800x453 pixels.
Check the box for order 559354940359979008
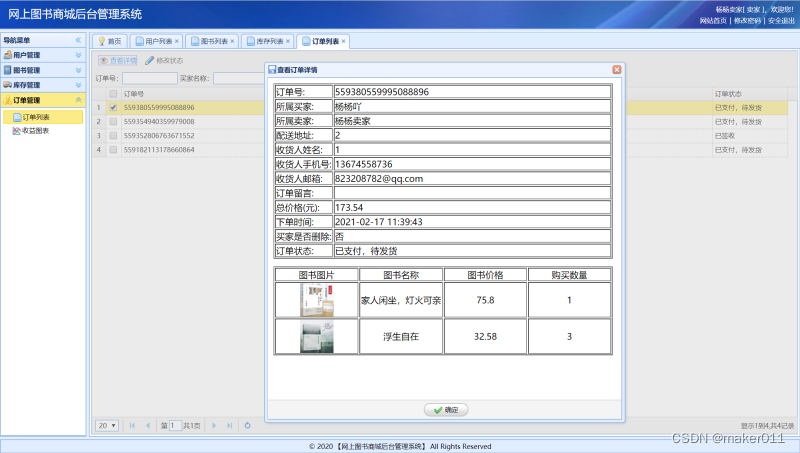[113, 121]
